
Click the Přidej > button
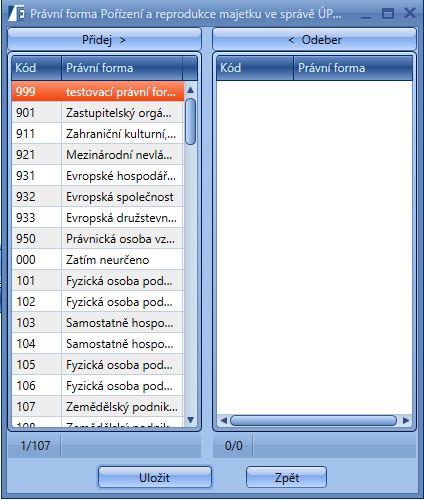click(104, 40)
